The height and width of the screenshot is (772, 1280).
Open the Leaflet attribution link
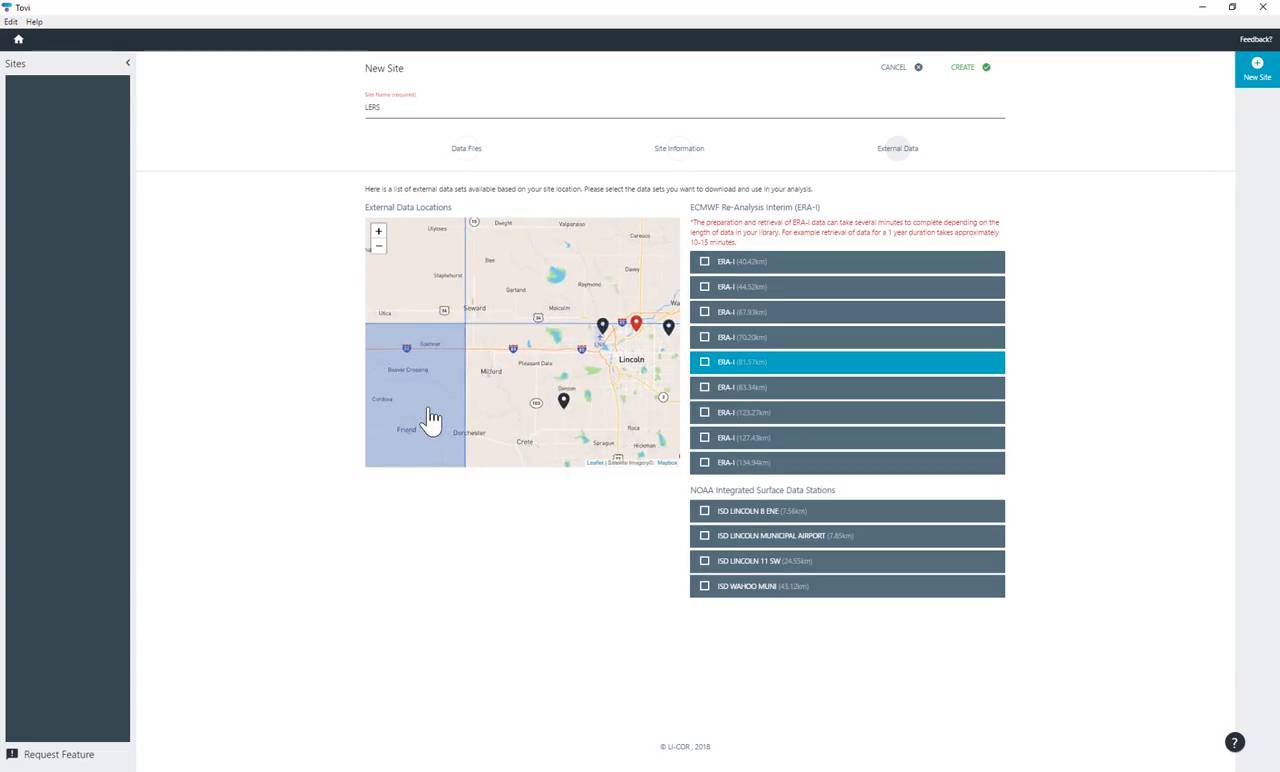click(595, 463)
